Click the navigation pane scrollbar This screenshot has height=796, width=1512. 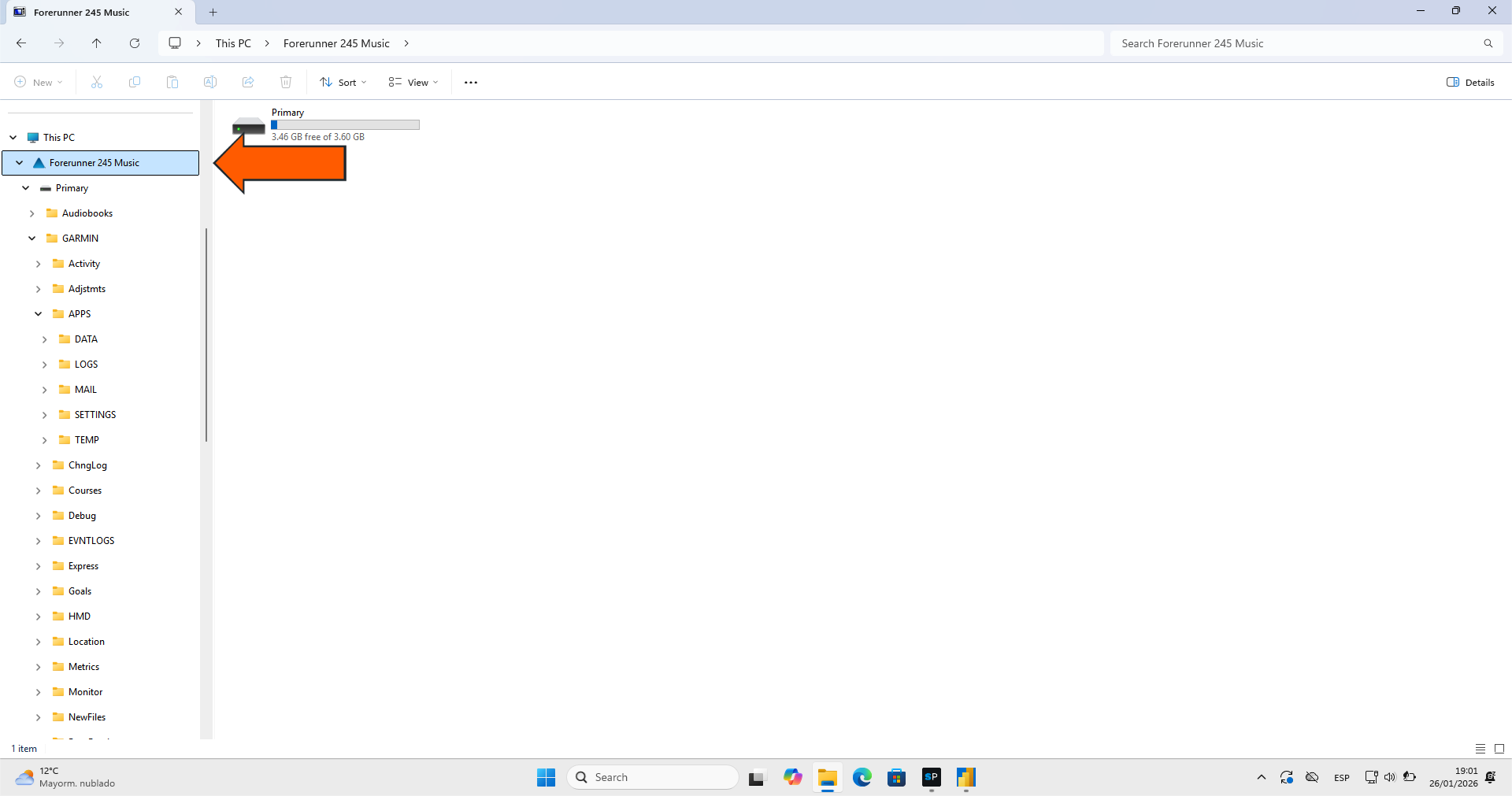point(206,335)
